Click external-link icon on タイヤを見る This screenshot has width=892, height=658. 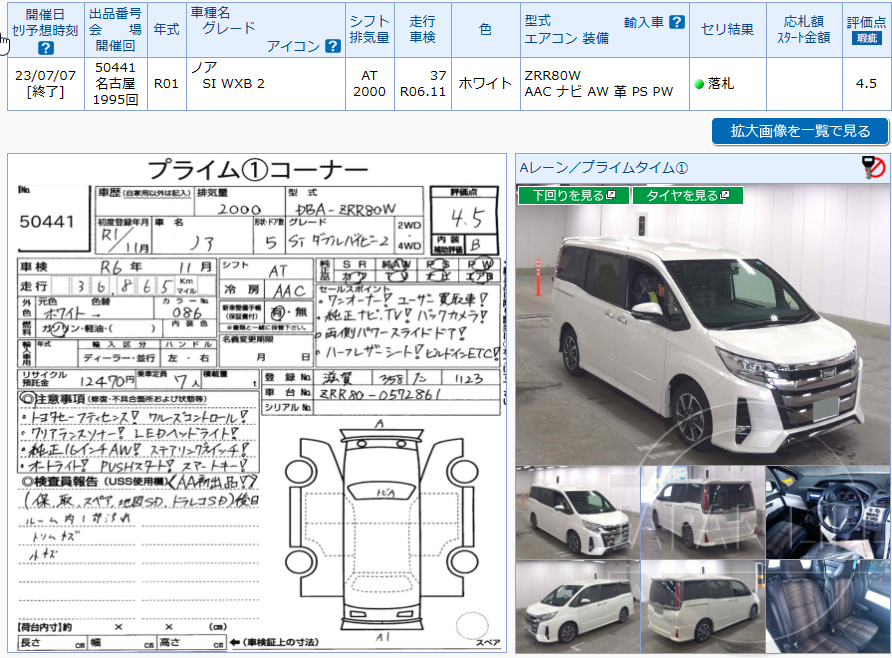(x=725, y=194)
